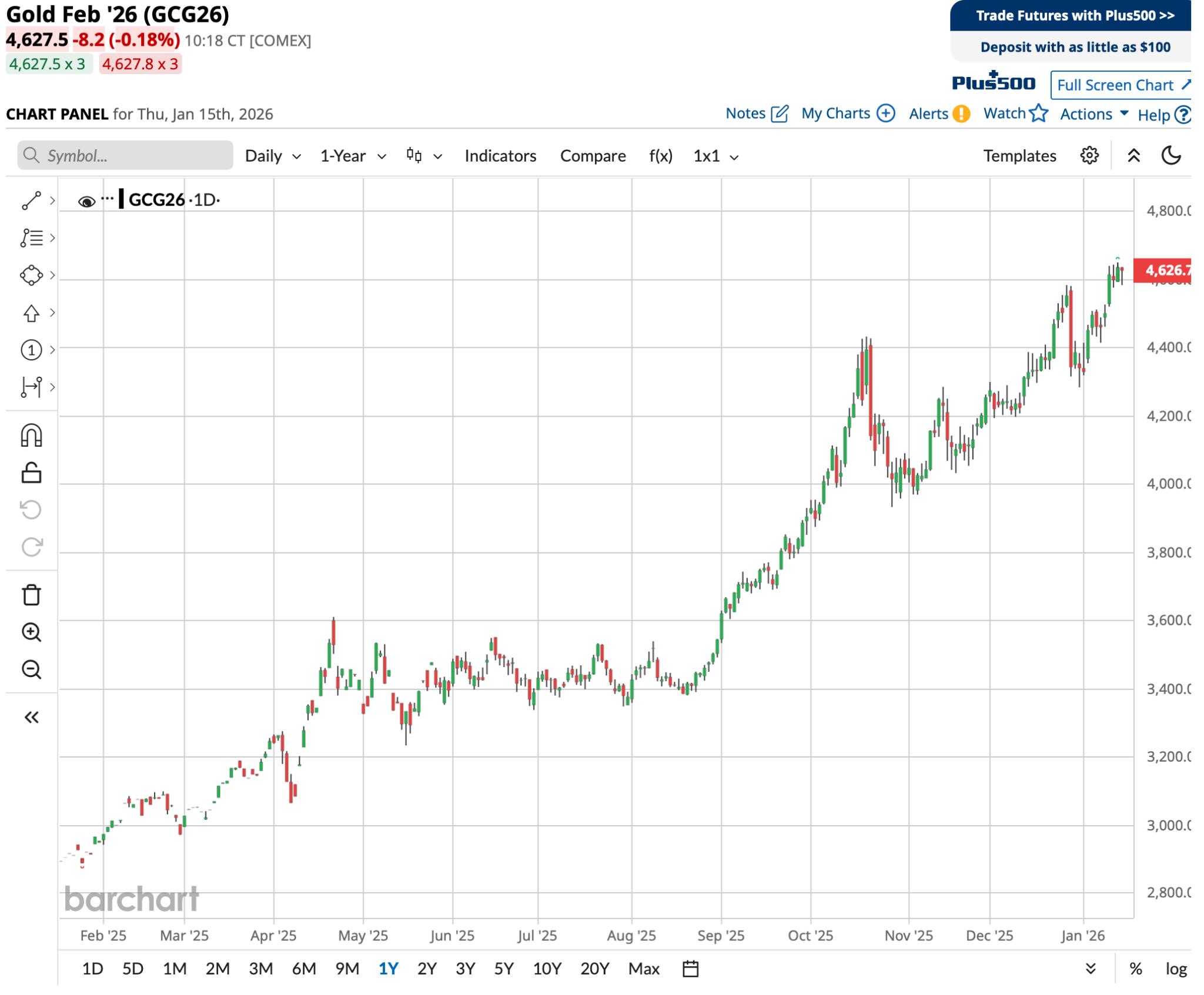Select the trend line drawing tool
Image resolution: width=1204 pixels, height=995 pixels.
[x=31, y=201]
